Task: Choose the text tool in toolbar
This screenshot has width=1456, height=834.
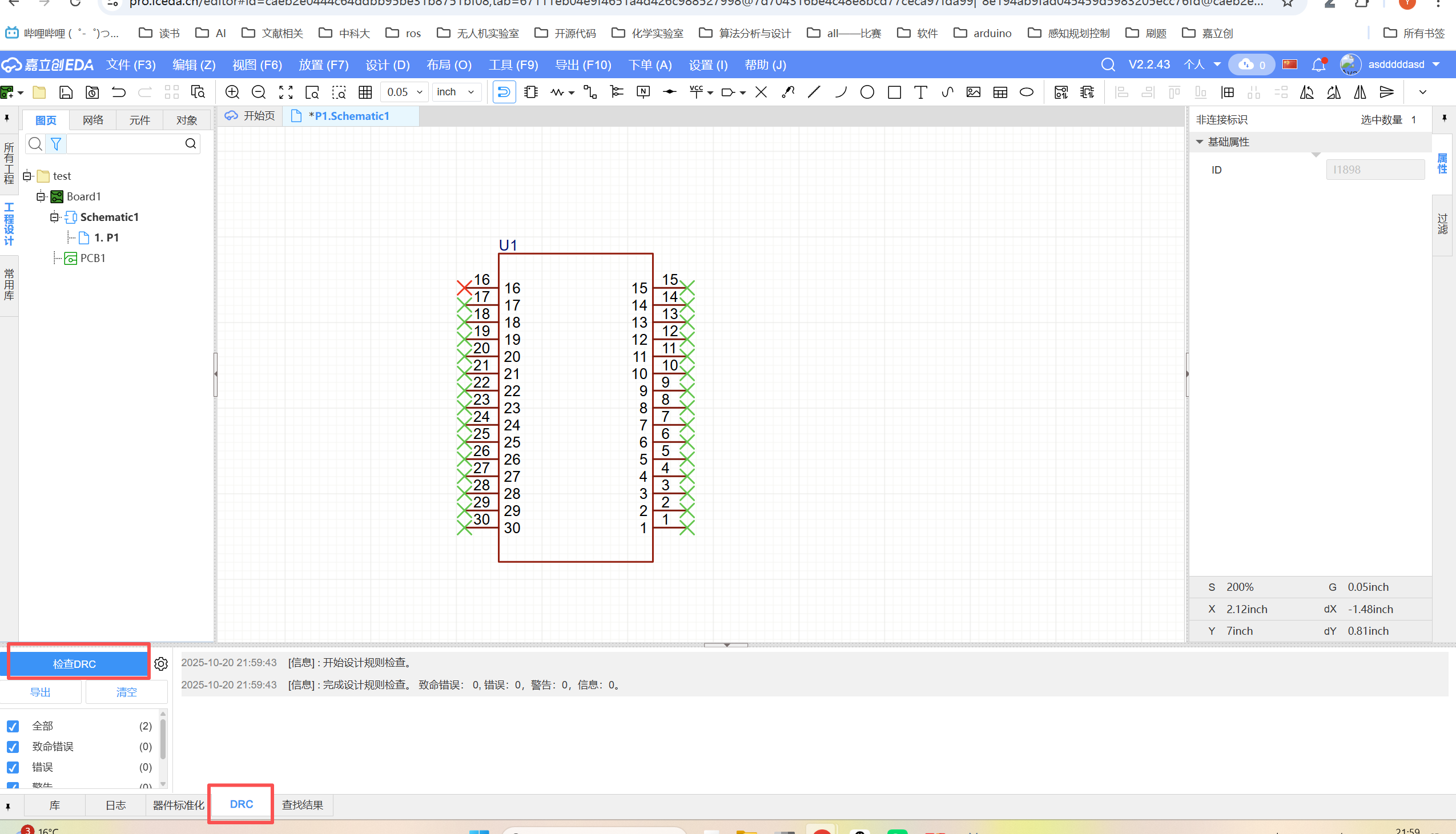Action: (x=920, y=92)
